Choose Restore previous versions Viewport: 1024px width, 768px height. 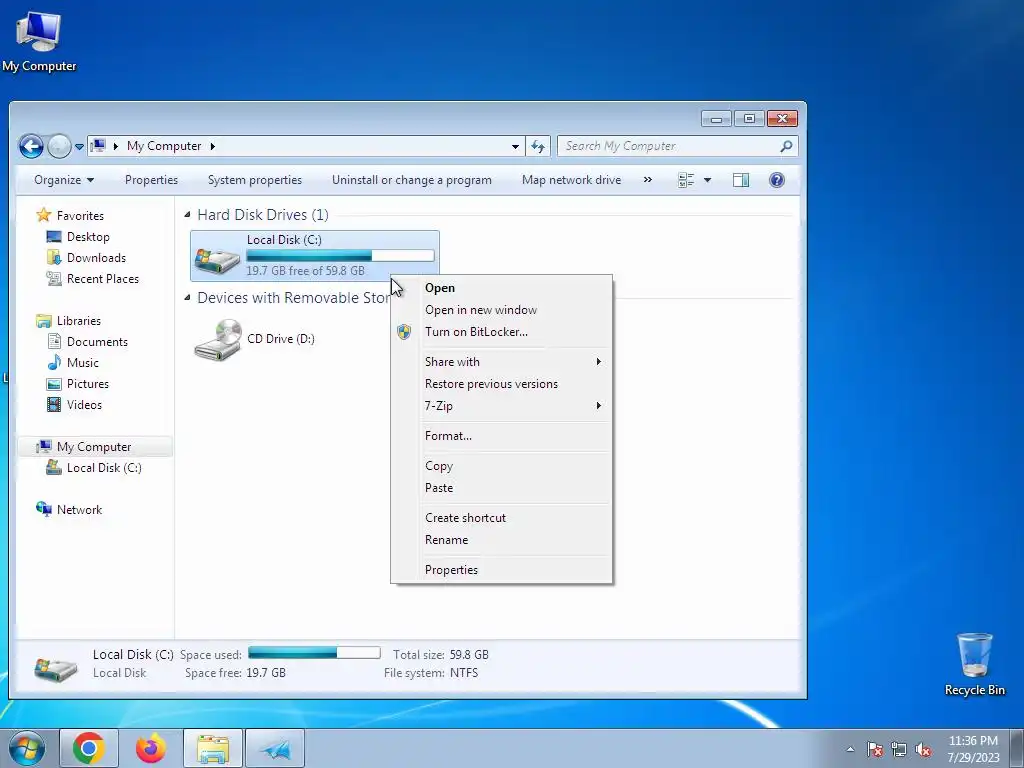pyautogui.click(x=501, y=384)
